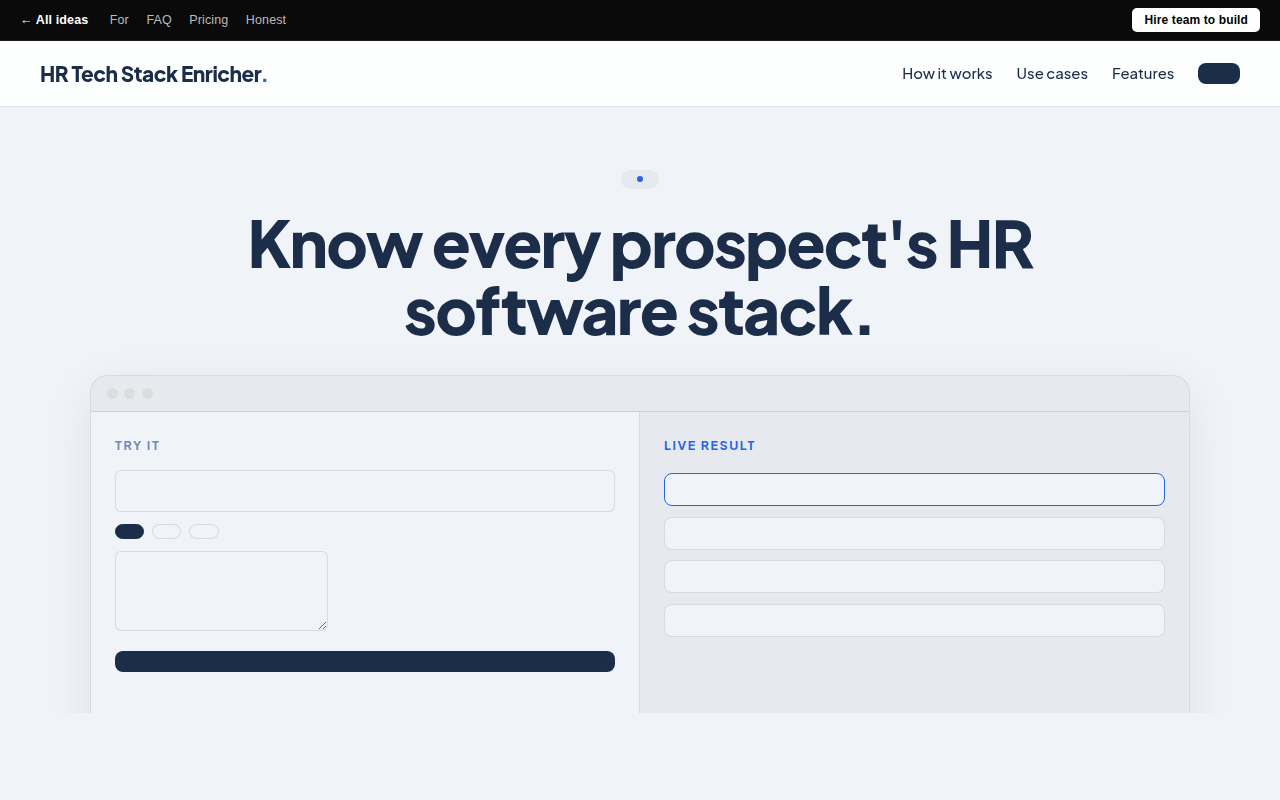Click the headline "Know every prospect's HR"
This screenshot has height=800, width=1280.
(640, 244)
